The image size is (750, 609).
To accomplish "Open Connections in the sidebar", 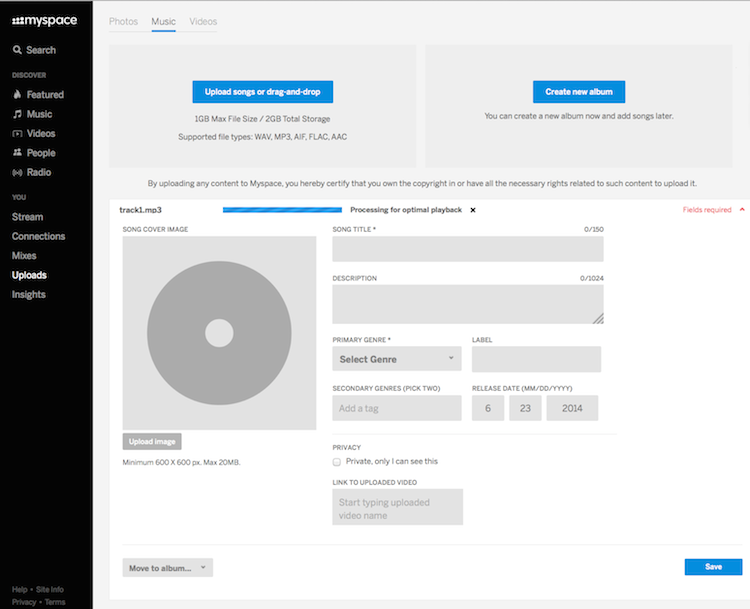I will pyautogui.click(x=39, y=236).
